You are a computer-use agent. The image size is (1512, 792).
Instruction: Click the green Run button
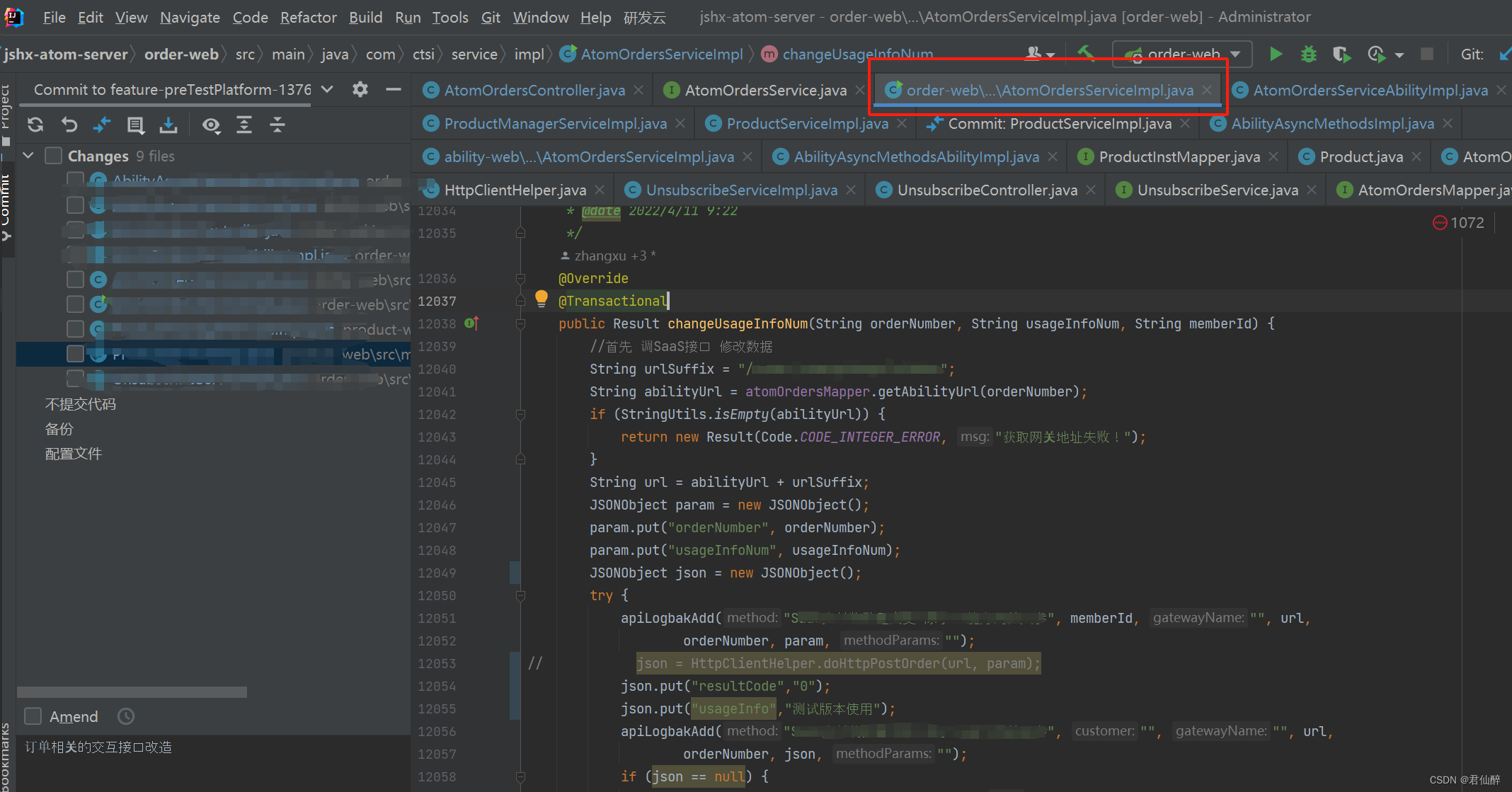pos(1276,54)
